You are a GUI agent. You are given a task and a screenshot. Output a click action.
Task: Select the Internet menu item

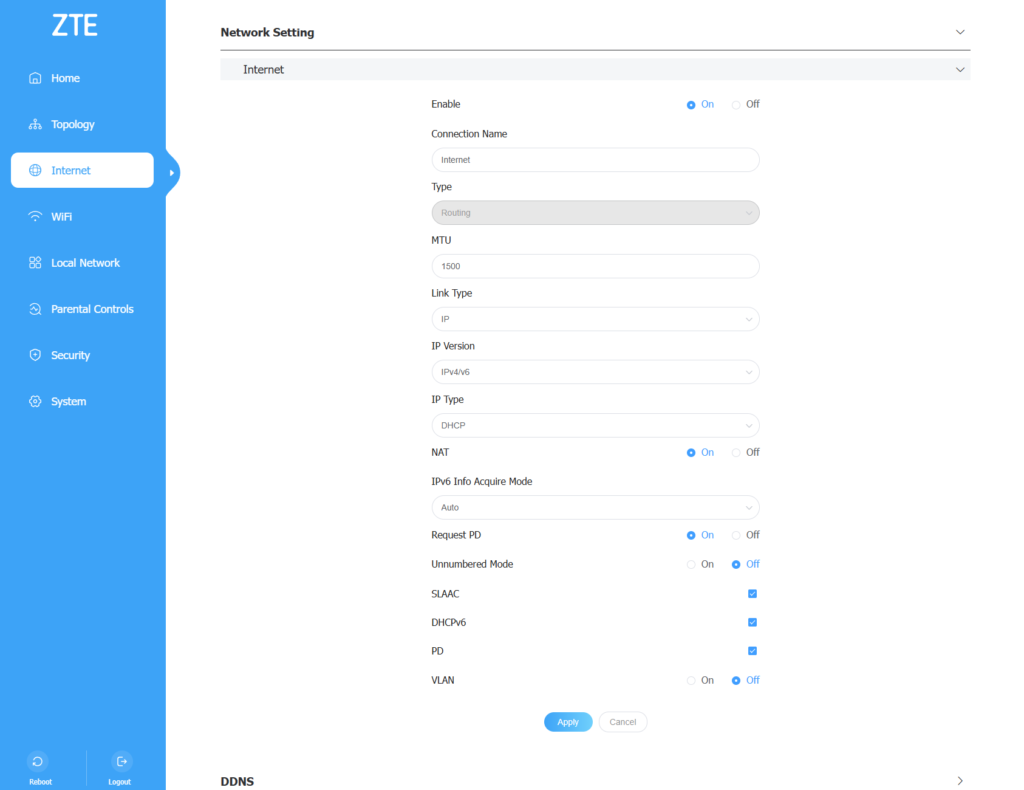point(82,171)
